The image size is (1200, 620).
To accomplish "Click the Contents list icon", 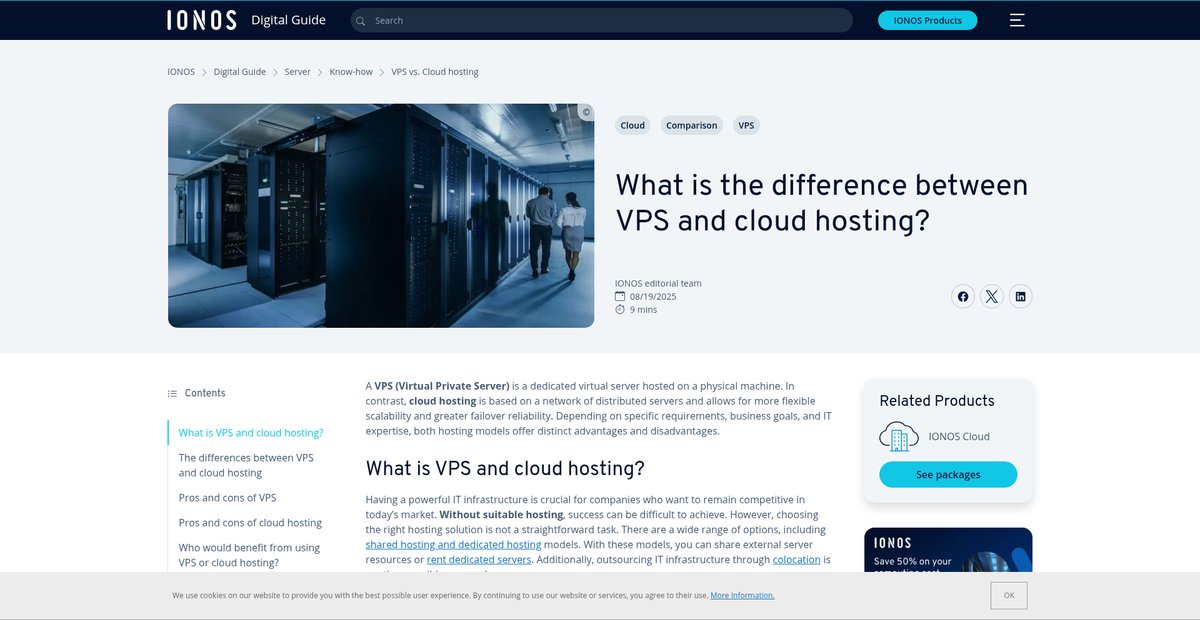I will (x=172, y=394).
